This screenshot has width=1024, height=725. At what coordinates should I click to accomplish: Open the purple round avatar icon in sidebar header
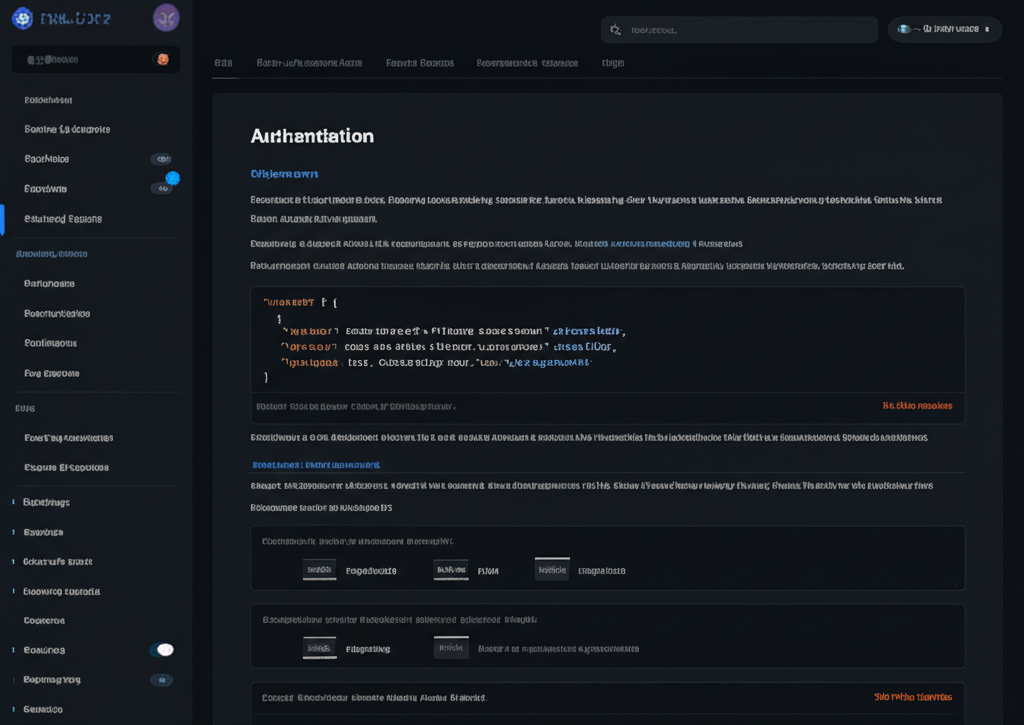(166, 17)
